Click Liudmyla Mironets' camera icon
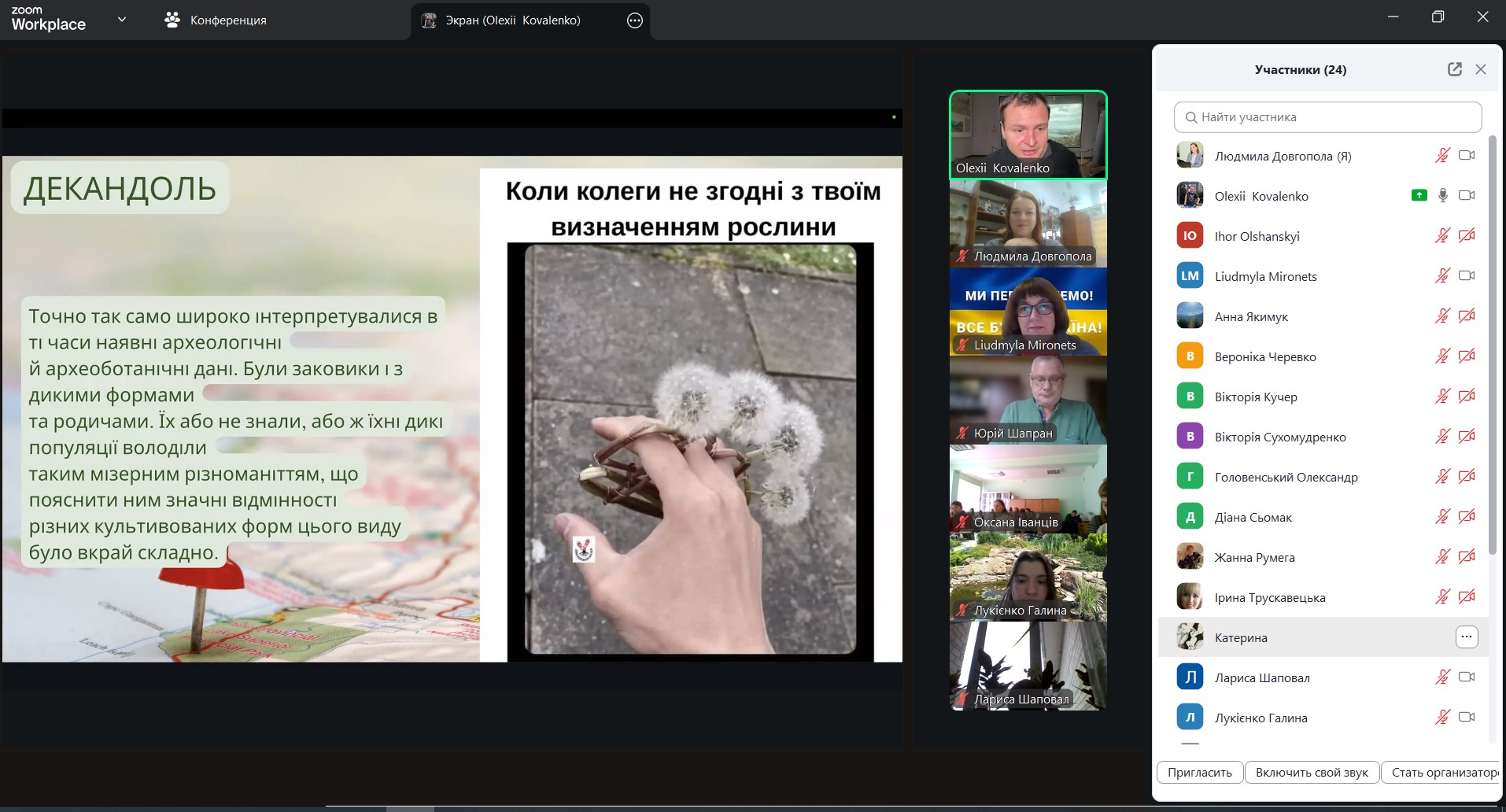This screenshot has width=1506, height=812. (1466, 275)
